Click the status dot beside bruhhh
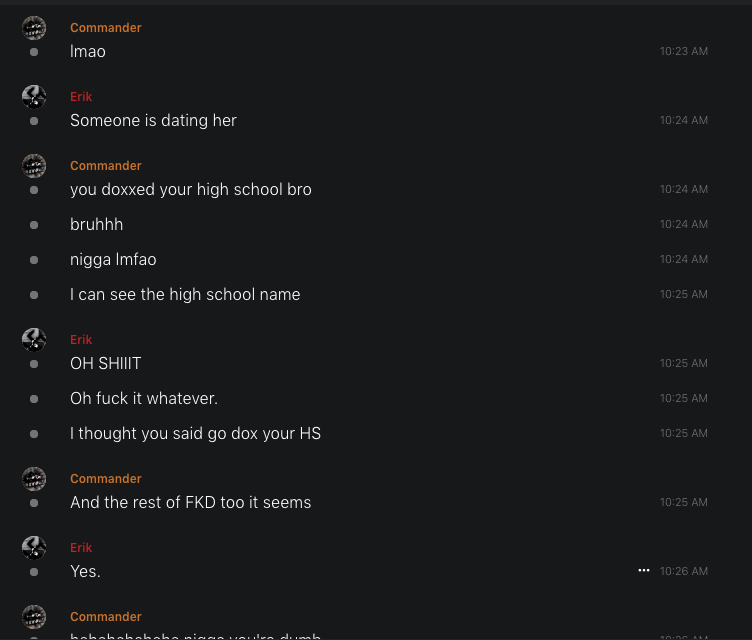752x640 pixels. pyautogui.click(x=34, y=225)
